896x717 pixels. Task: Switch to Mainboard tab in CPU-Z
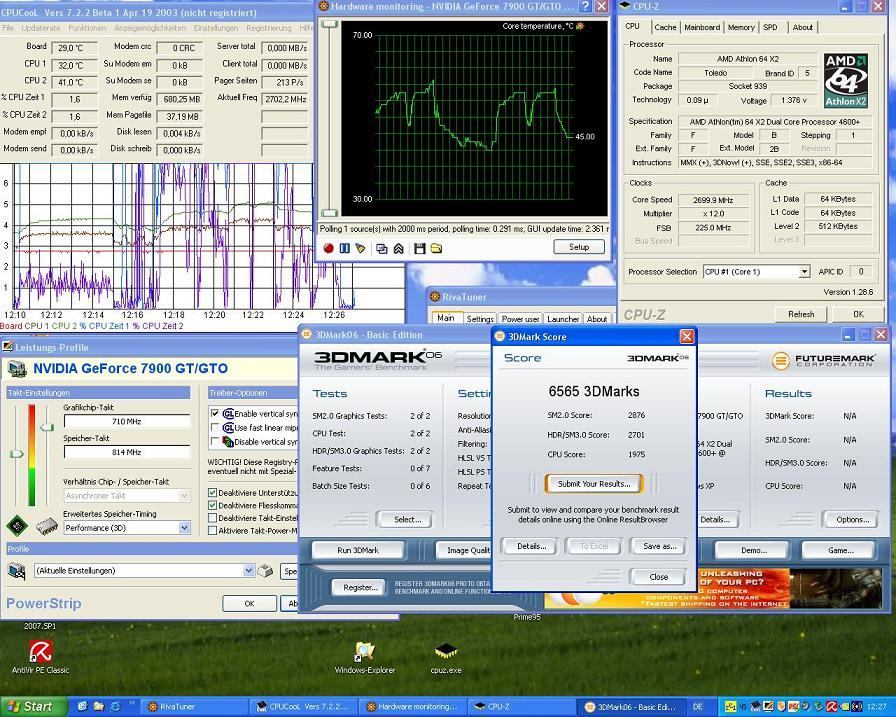coord(702,27)
